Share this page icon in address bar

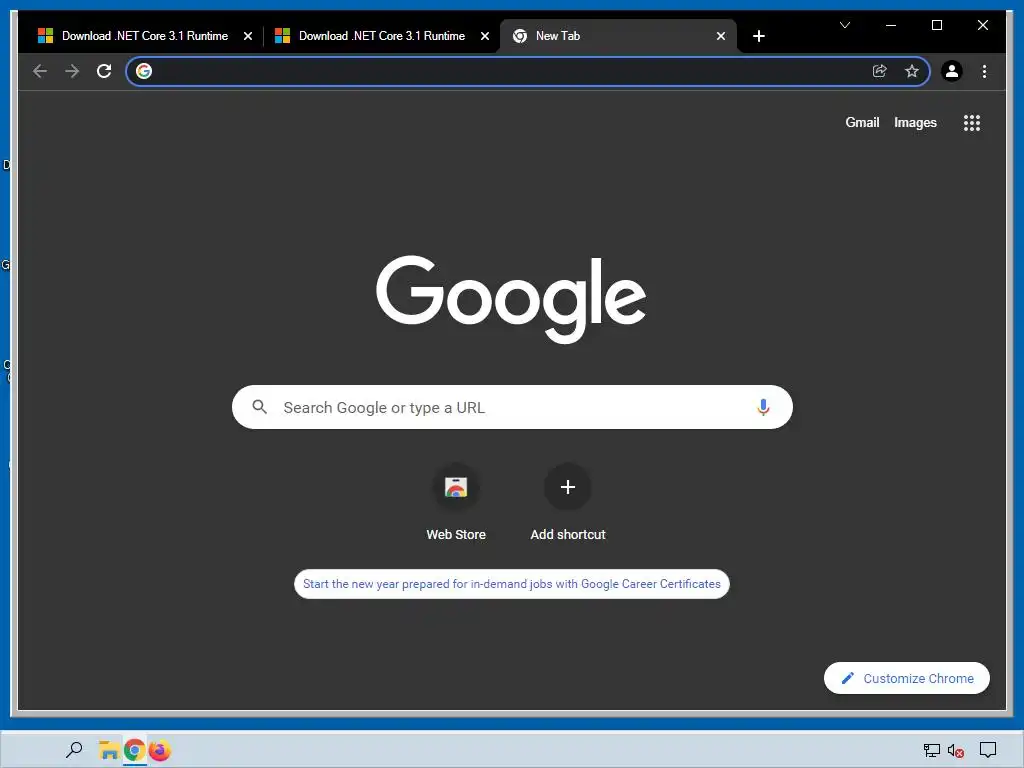[x=880, y=71]
